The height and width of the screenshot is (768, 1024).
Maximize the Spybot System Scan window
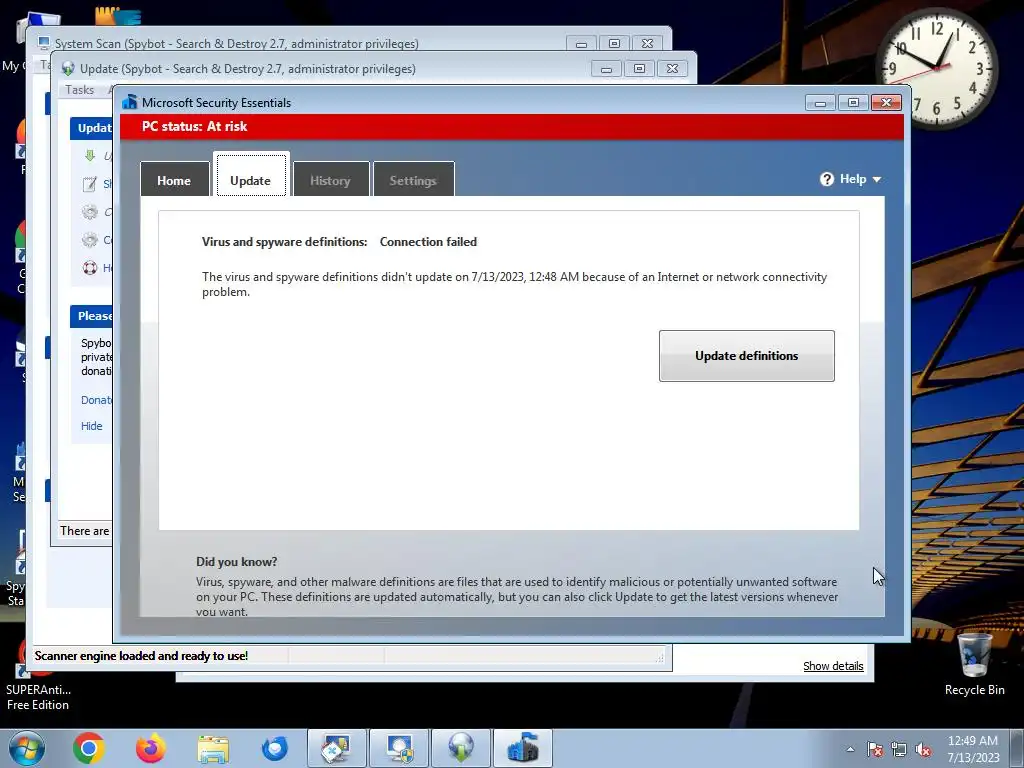point(615,44)
